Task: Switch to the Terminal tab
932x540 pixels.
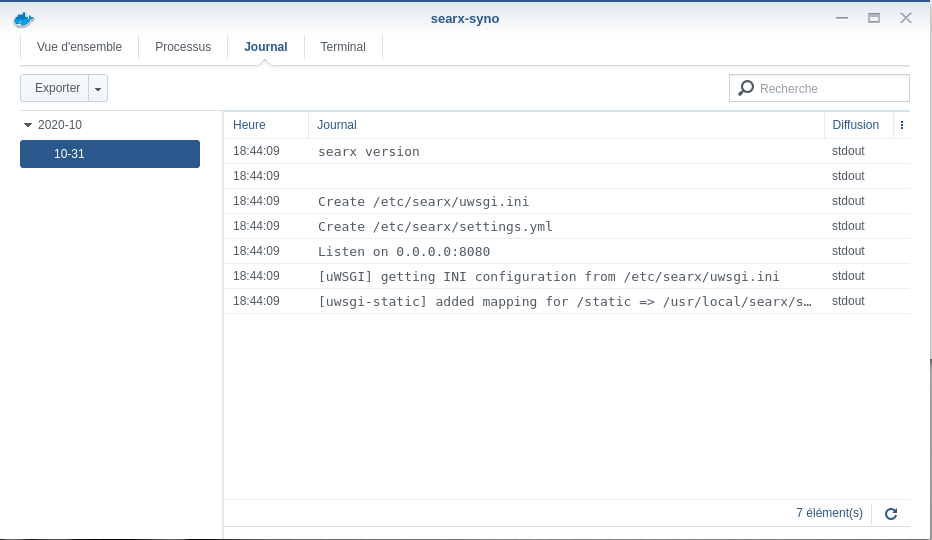Action: click(343, 47)
